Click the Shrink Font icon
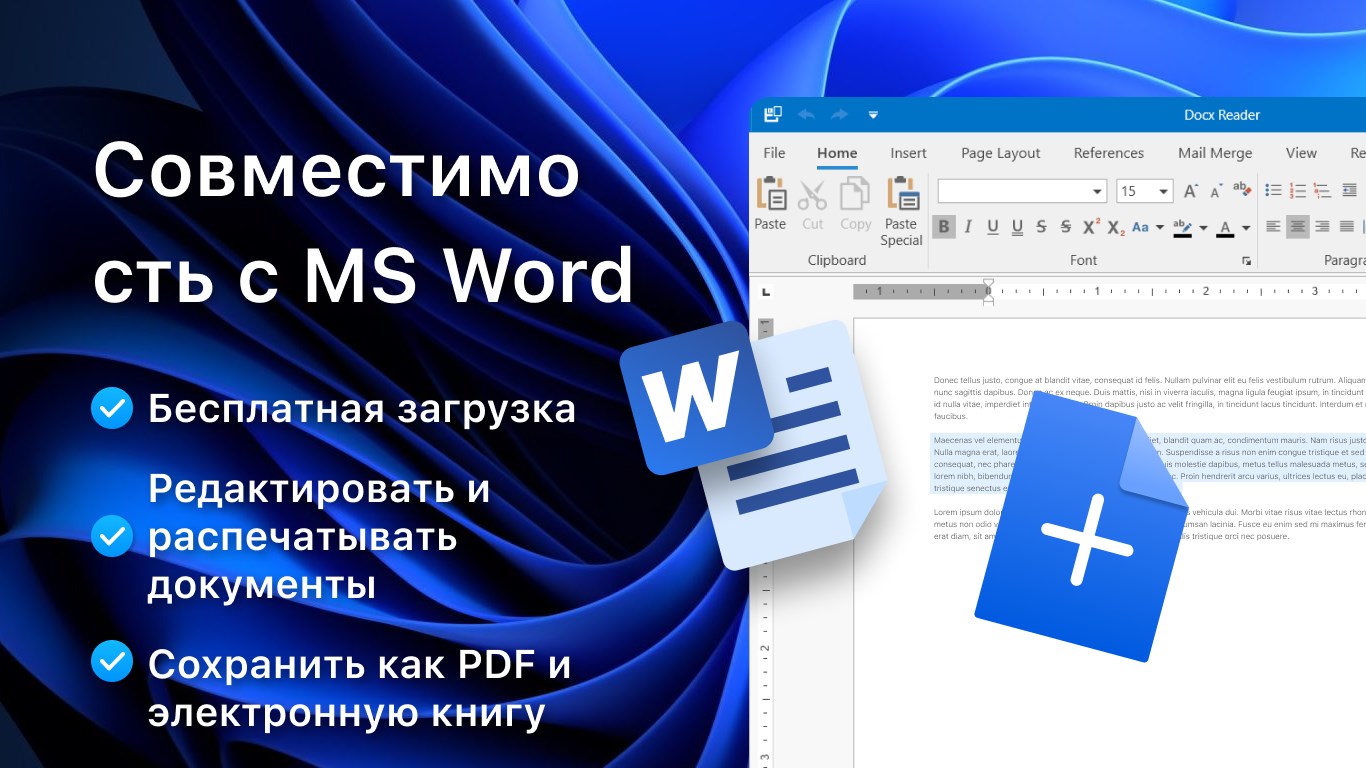The height and width of the screenshot is (768, 1366). (x=1216, y=191)
